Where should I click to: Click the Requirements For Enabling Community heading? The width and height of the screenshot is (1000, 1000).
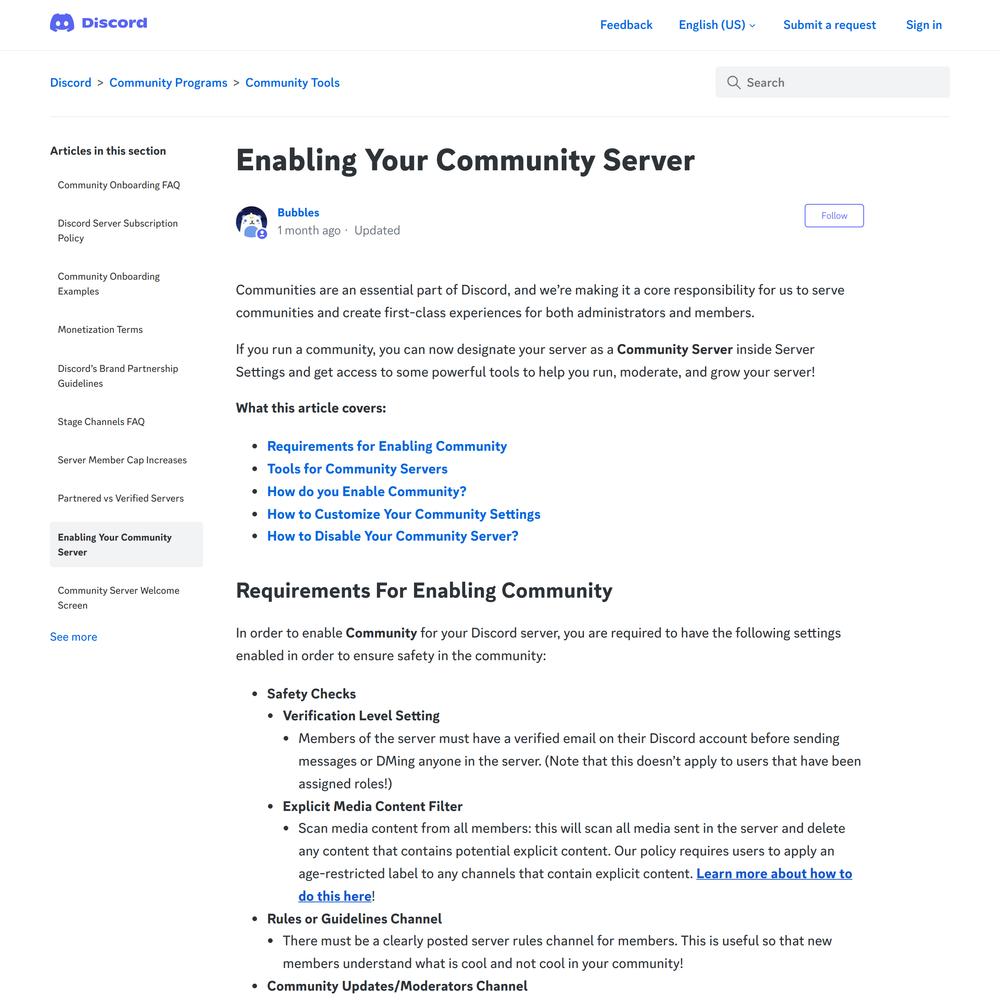[x=424, y=591]
